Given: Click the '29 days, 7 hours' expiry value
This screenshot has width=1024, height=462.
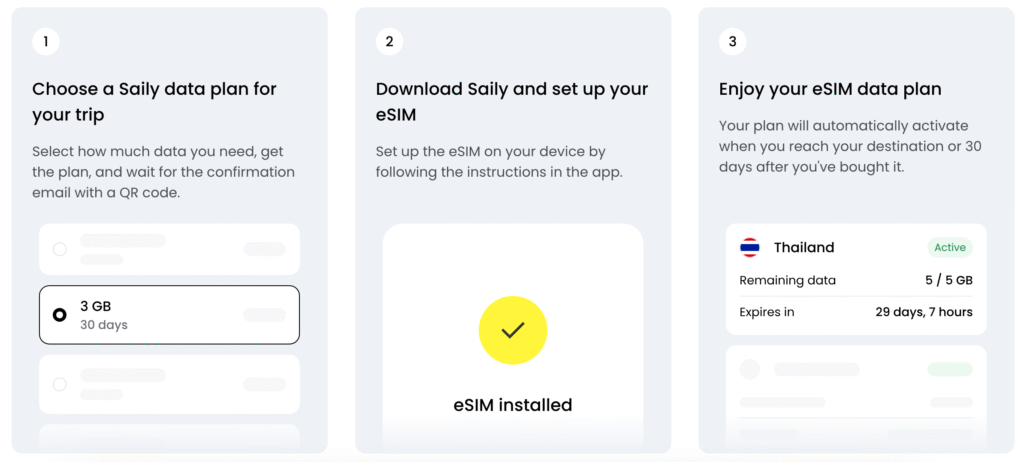Looking at the screenshot, I should coord(923,312).
